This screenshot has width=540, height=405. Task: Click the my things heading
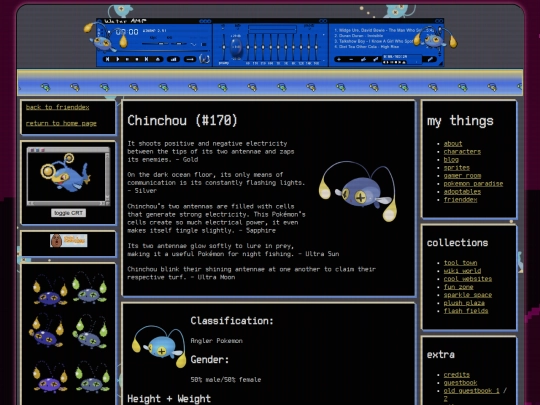(x=460, y=121)
